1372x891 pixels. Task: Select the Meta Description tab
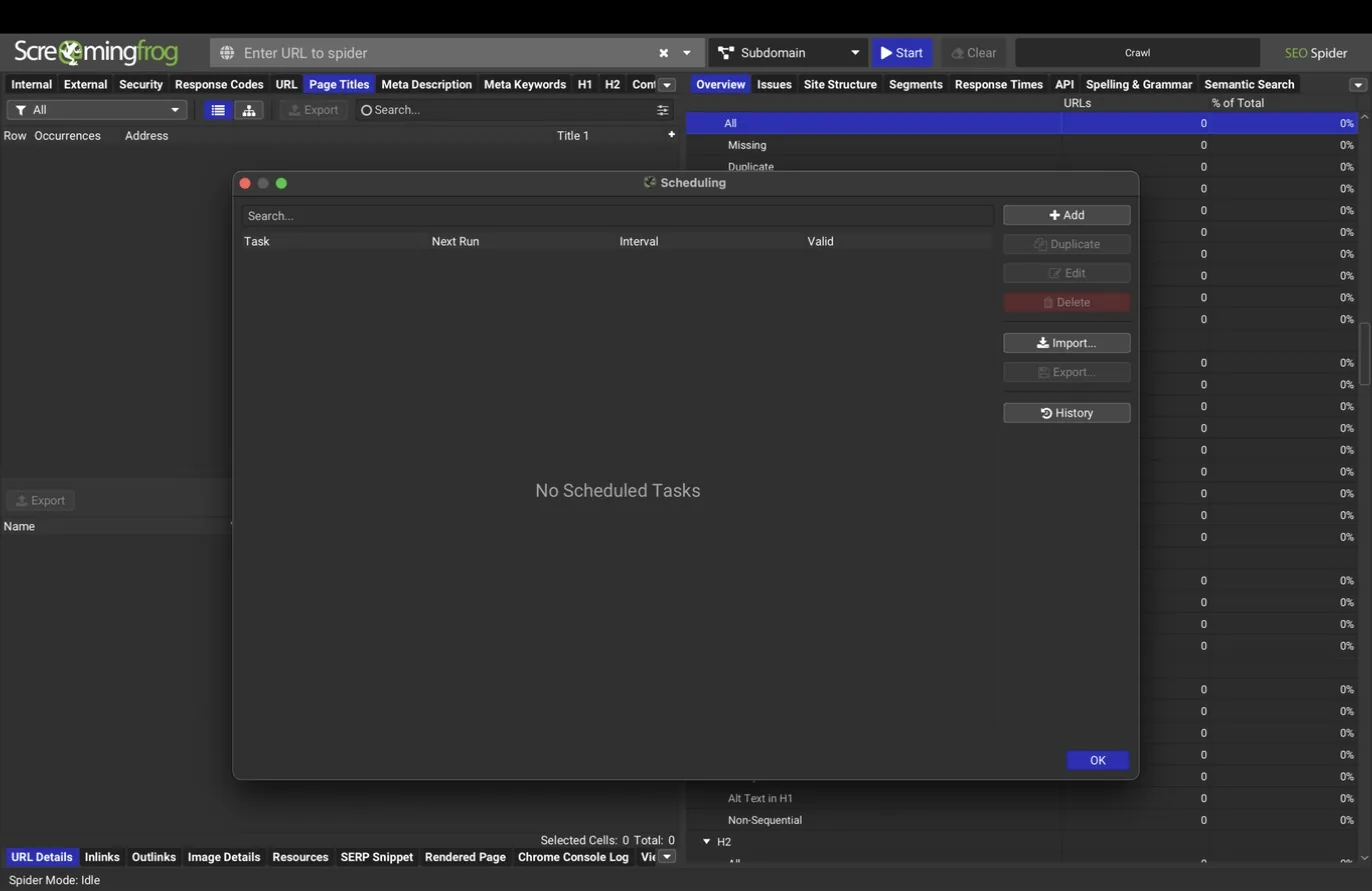pos(427,84)
